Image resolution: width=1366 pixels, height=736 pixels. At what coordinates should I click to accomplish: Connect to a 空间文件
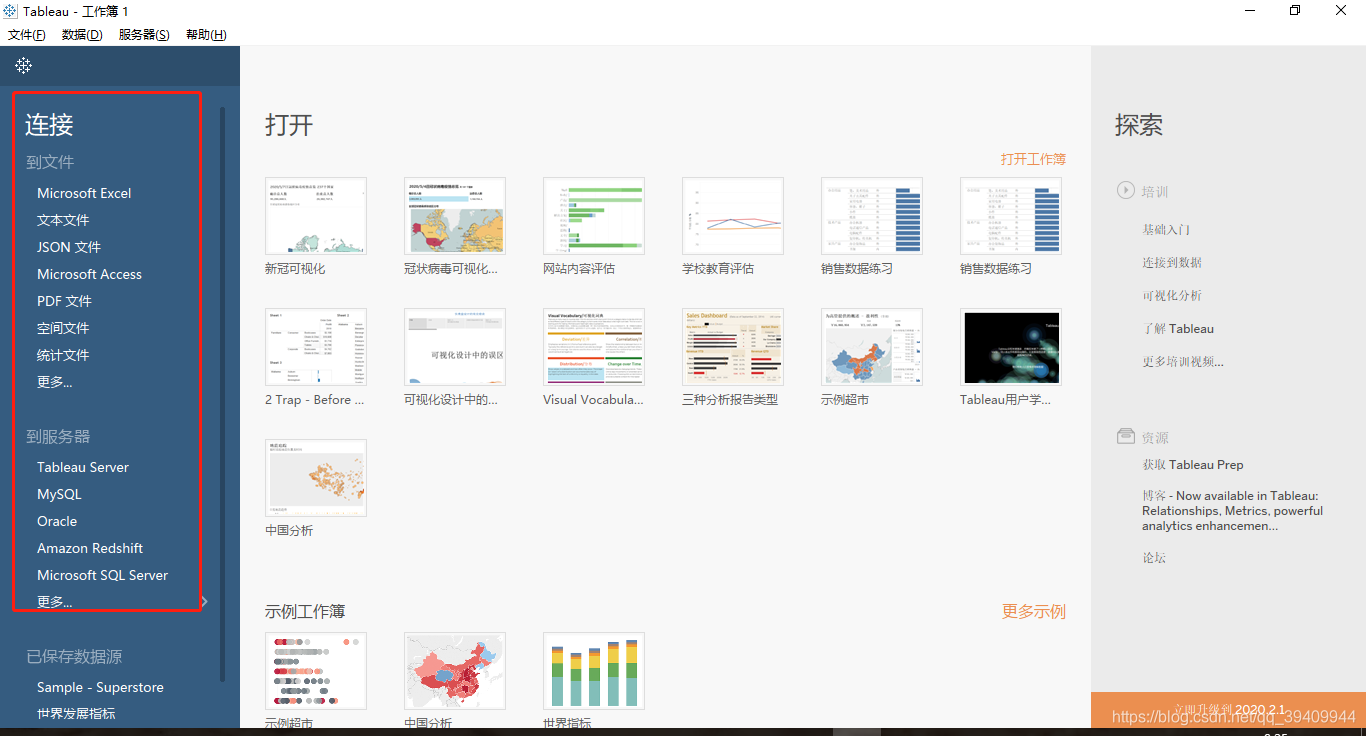63,328
